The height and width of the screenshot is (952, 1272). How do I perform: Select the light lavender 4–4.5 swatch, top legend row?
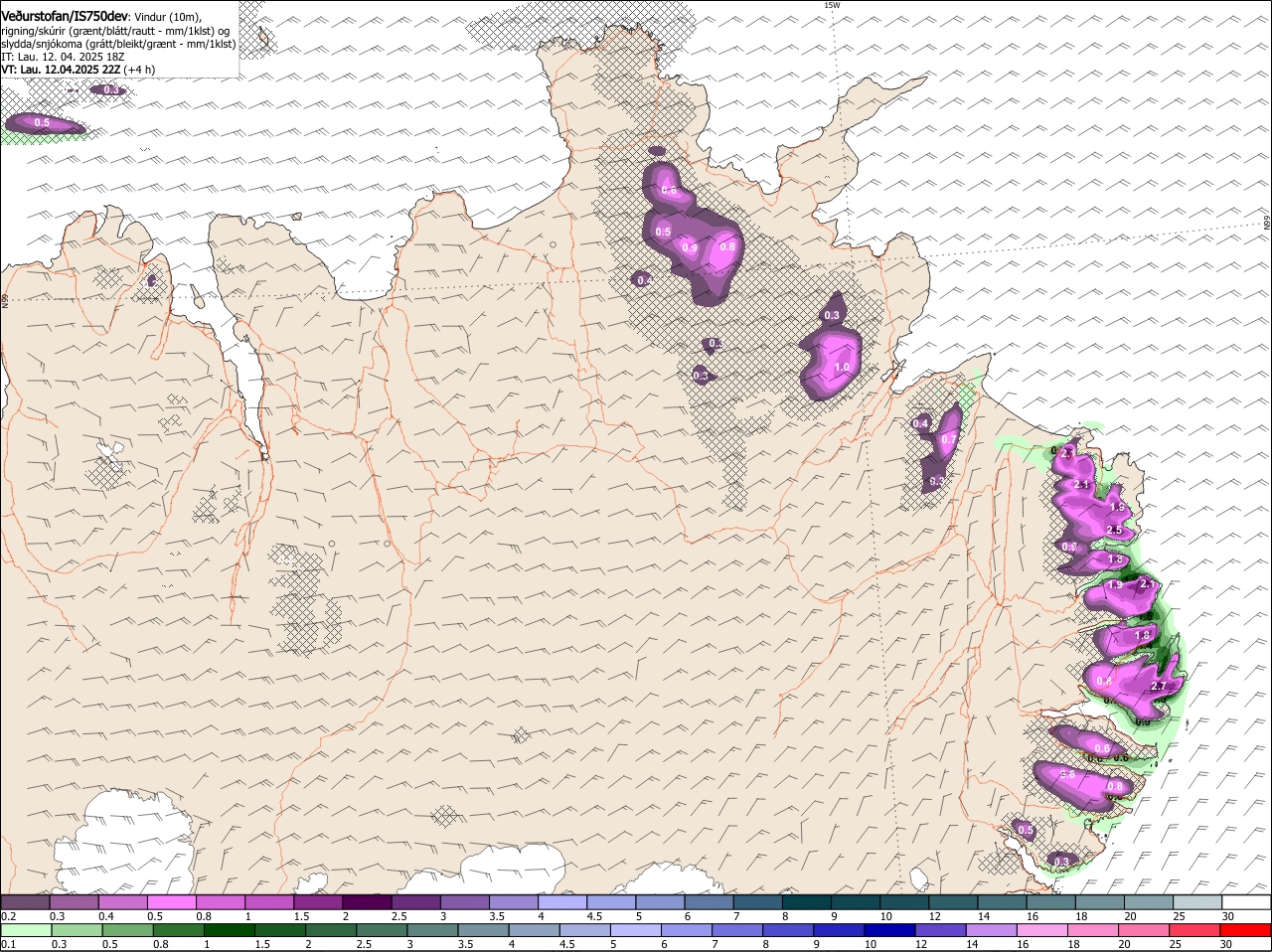pyautogui.click(x=561, y=902)
